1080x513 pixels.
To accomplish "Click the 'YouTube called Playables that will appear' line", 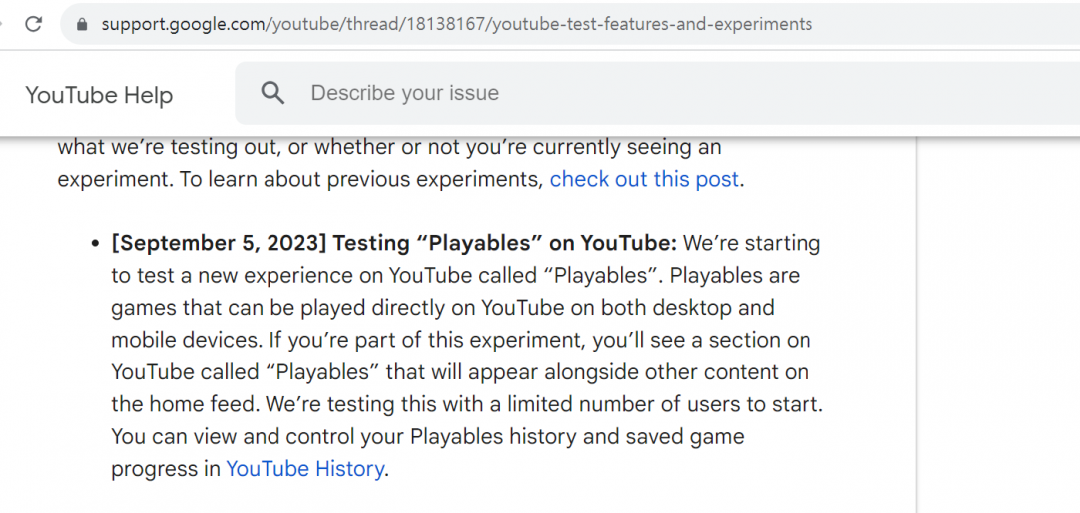I will click(459, 372).
